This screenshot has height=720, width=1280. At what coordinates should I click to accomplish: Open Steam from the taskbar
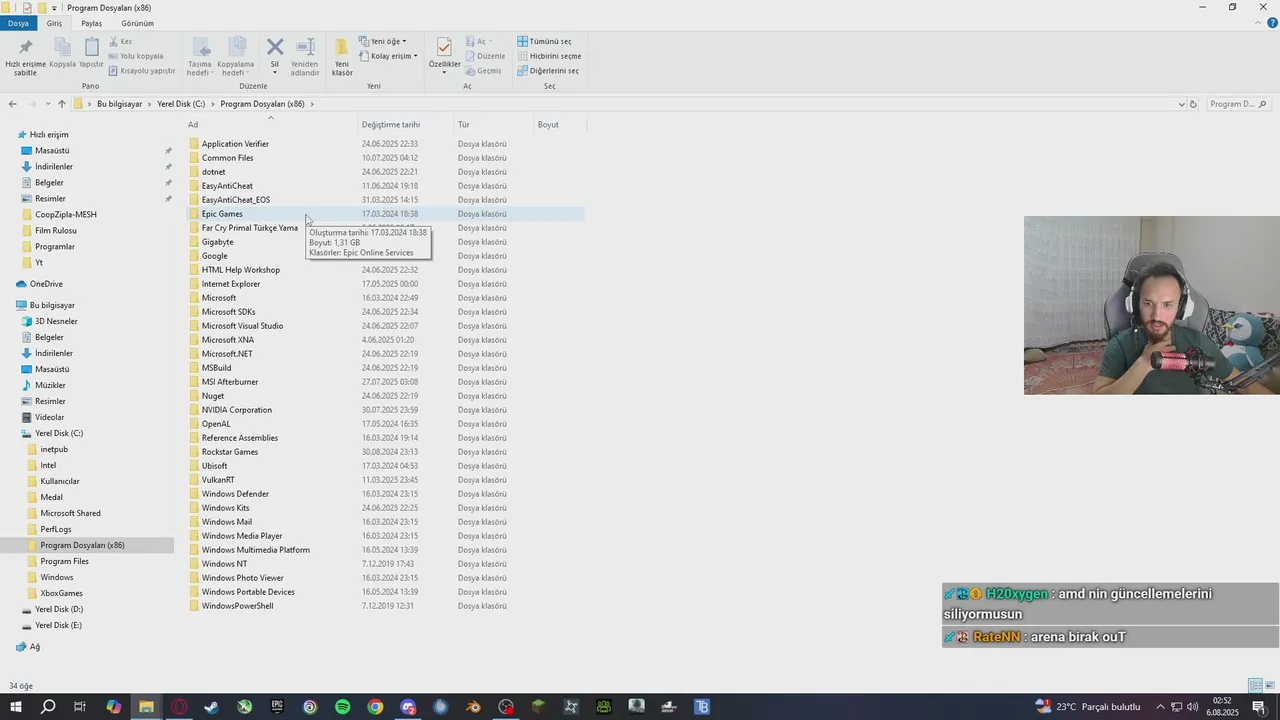(x=211, y=707)
